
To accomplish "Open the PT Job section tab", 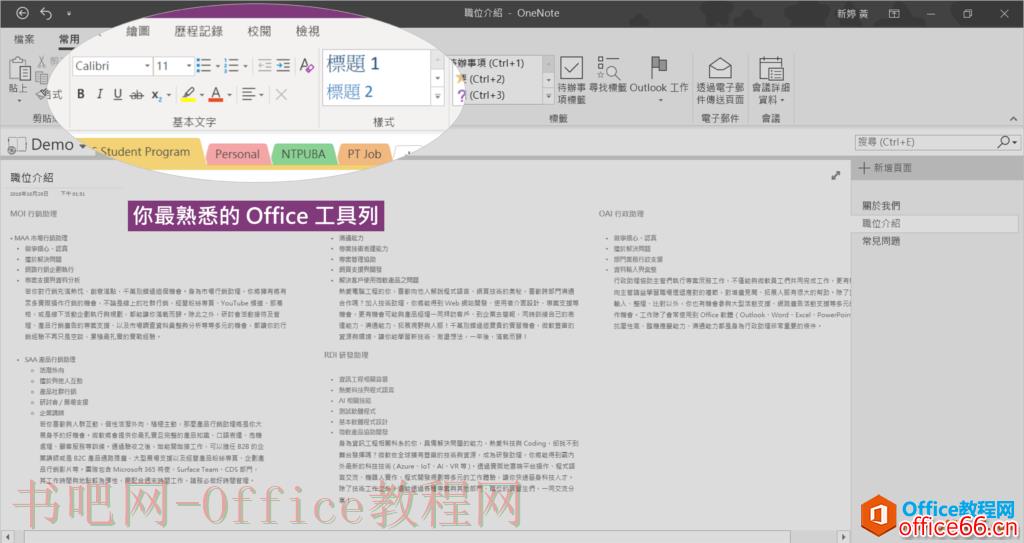I will point(364,154).
